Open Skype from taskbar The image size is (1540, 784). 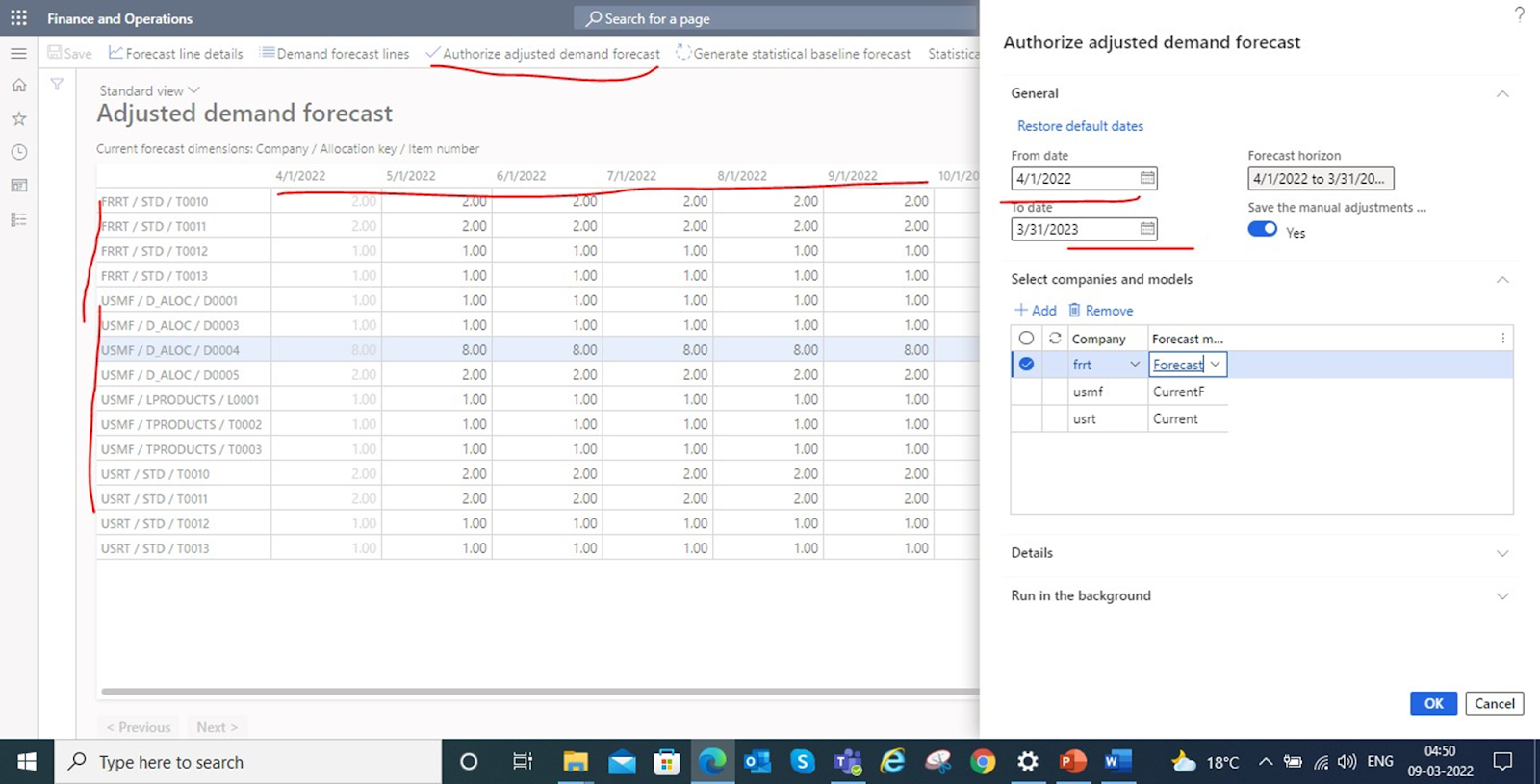coord(803,762)
